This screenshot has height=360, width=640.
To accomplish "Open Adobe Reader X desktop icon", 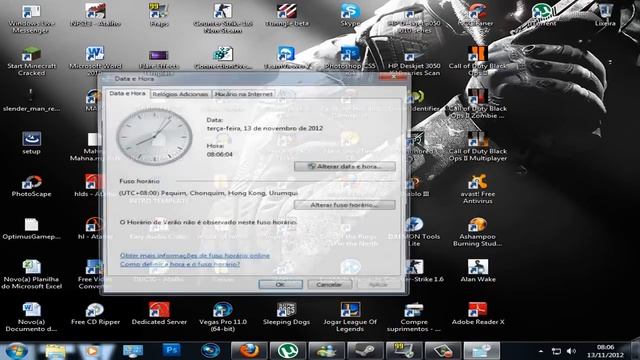I will pyautogui.click(x=478, y=313).
